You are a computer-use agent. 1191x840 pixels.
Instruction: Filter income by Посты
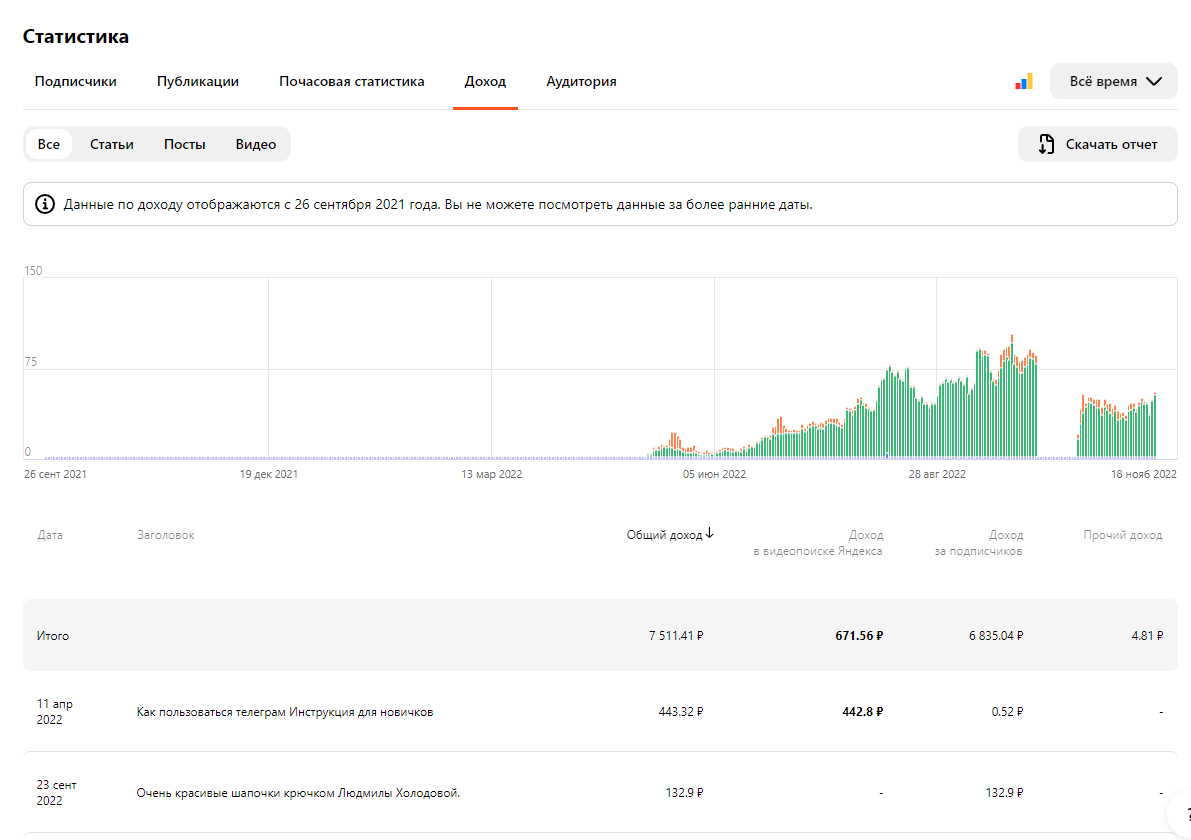pos(185,144)
